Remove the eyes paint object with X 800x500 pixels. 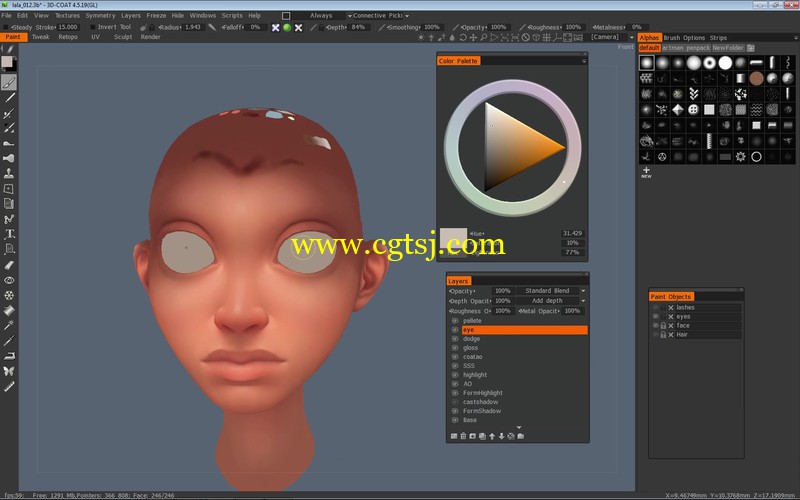pos(671,317)
